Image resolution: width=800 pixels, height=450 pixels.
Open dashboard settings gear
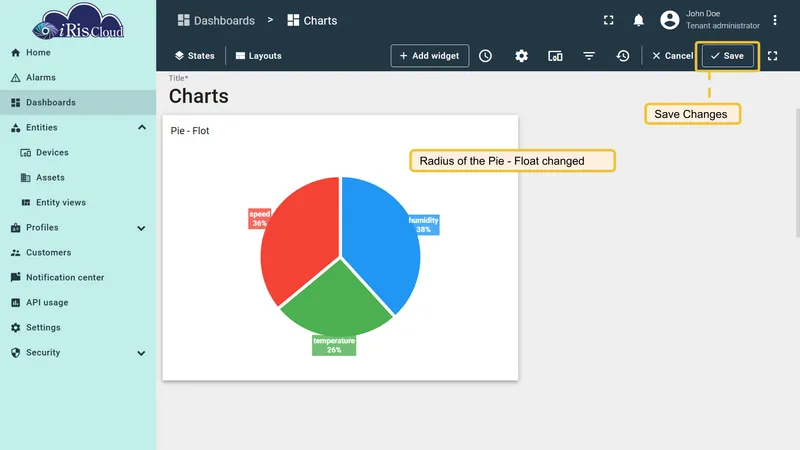(521, 56)
